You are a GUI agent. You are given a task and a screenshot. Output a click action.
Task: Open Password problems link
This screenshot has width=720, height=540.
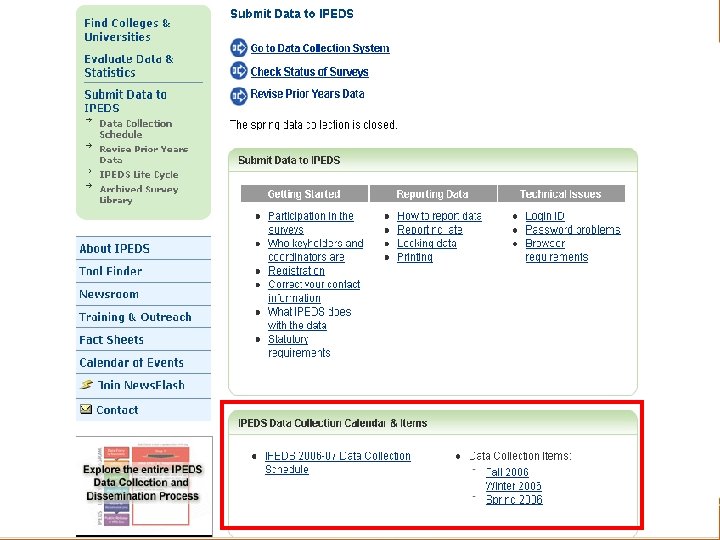coord(573,230)
